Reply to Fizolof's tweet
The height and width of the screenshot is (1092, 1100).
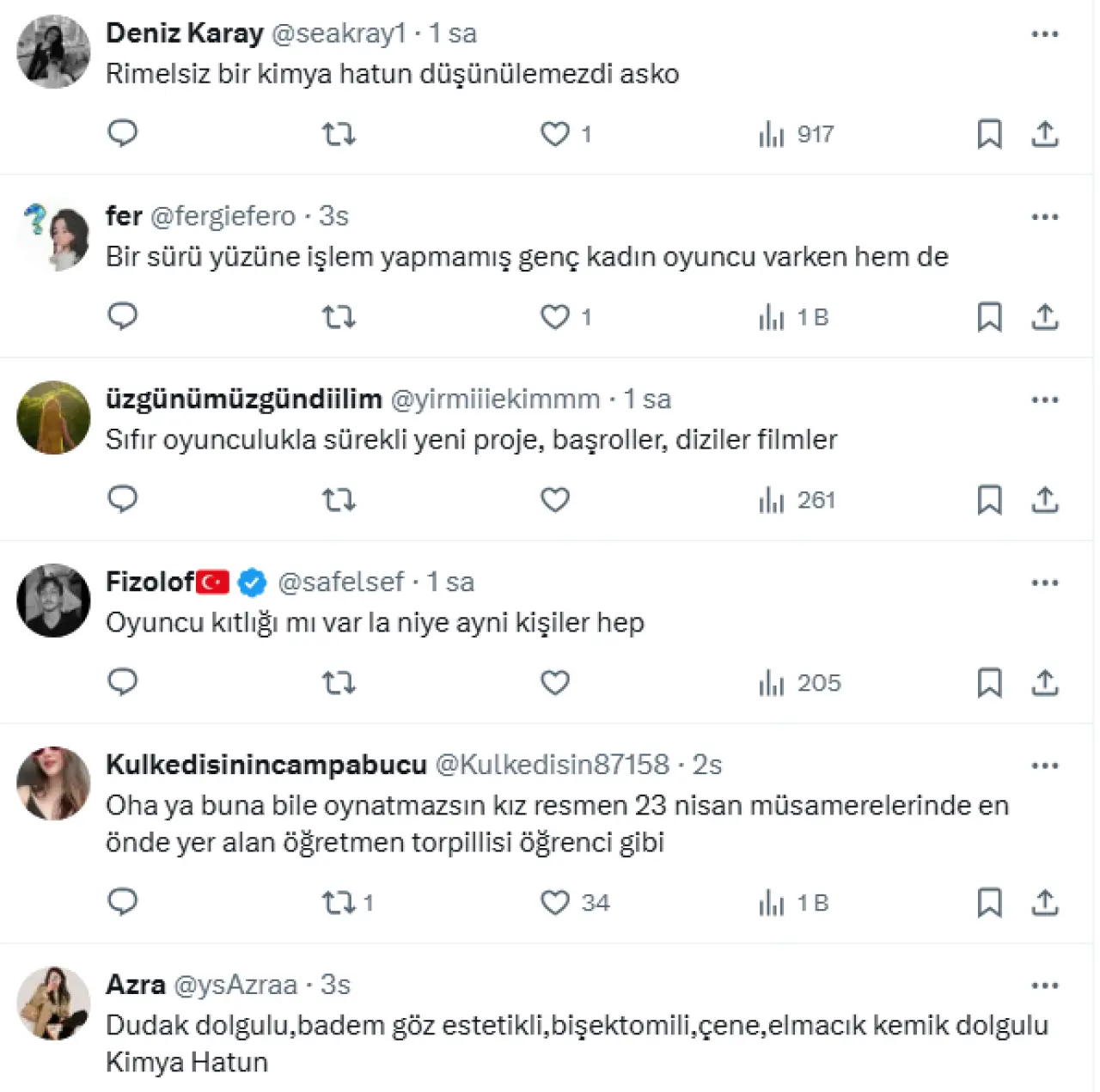coord(123,682)
